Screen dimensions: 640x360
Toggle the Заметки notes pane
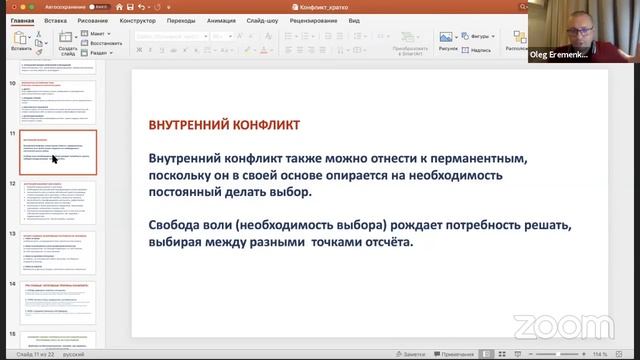pyautogui.click(x=411, y=354)
